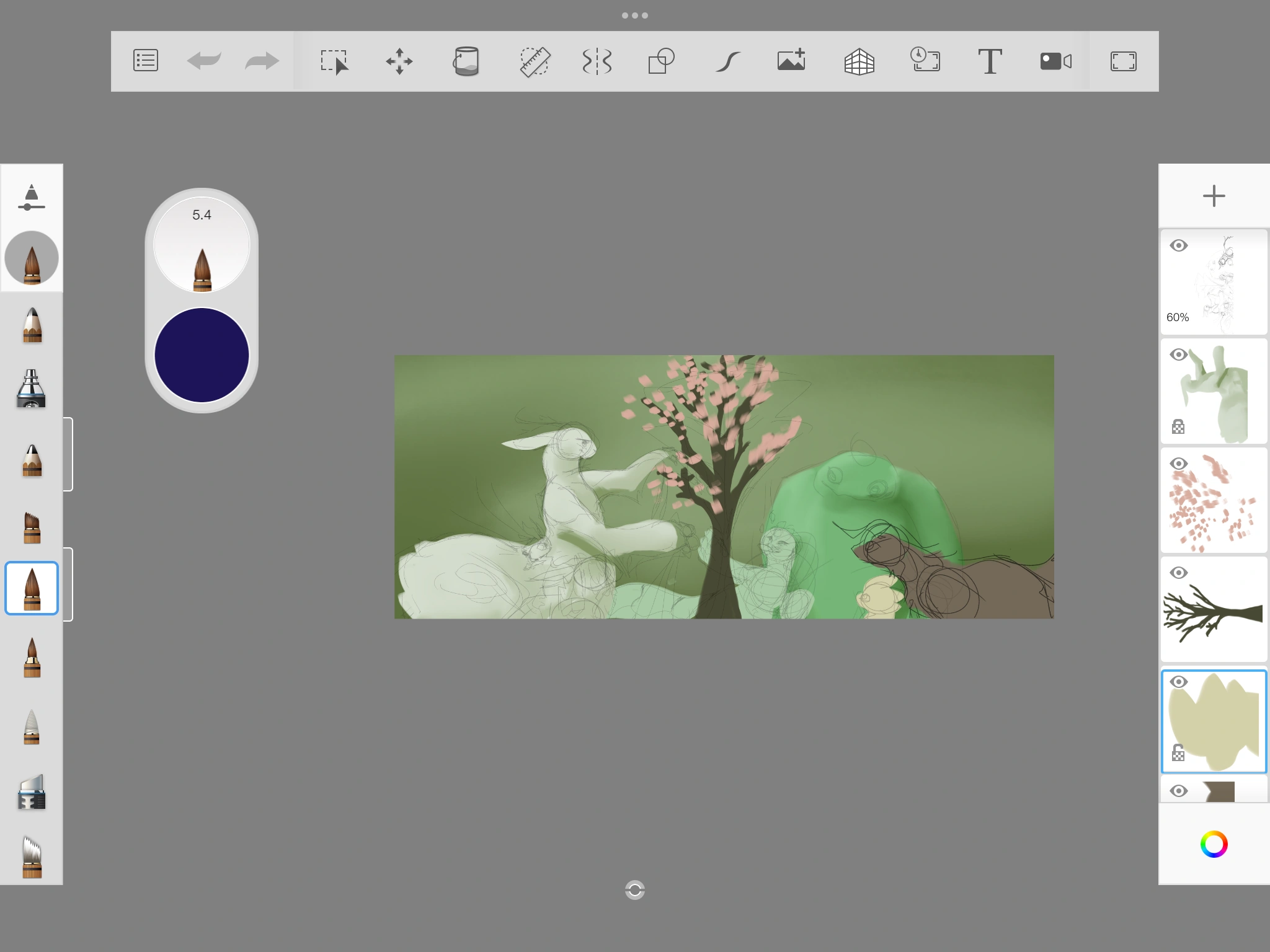Open the rainbow color wheel editor

click(x=1214, y=844)
